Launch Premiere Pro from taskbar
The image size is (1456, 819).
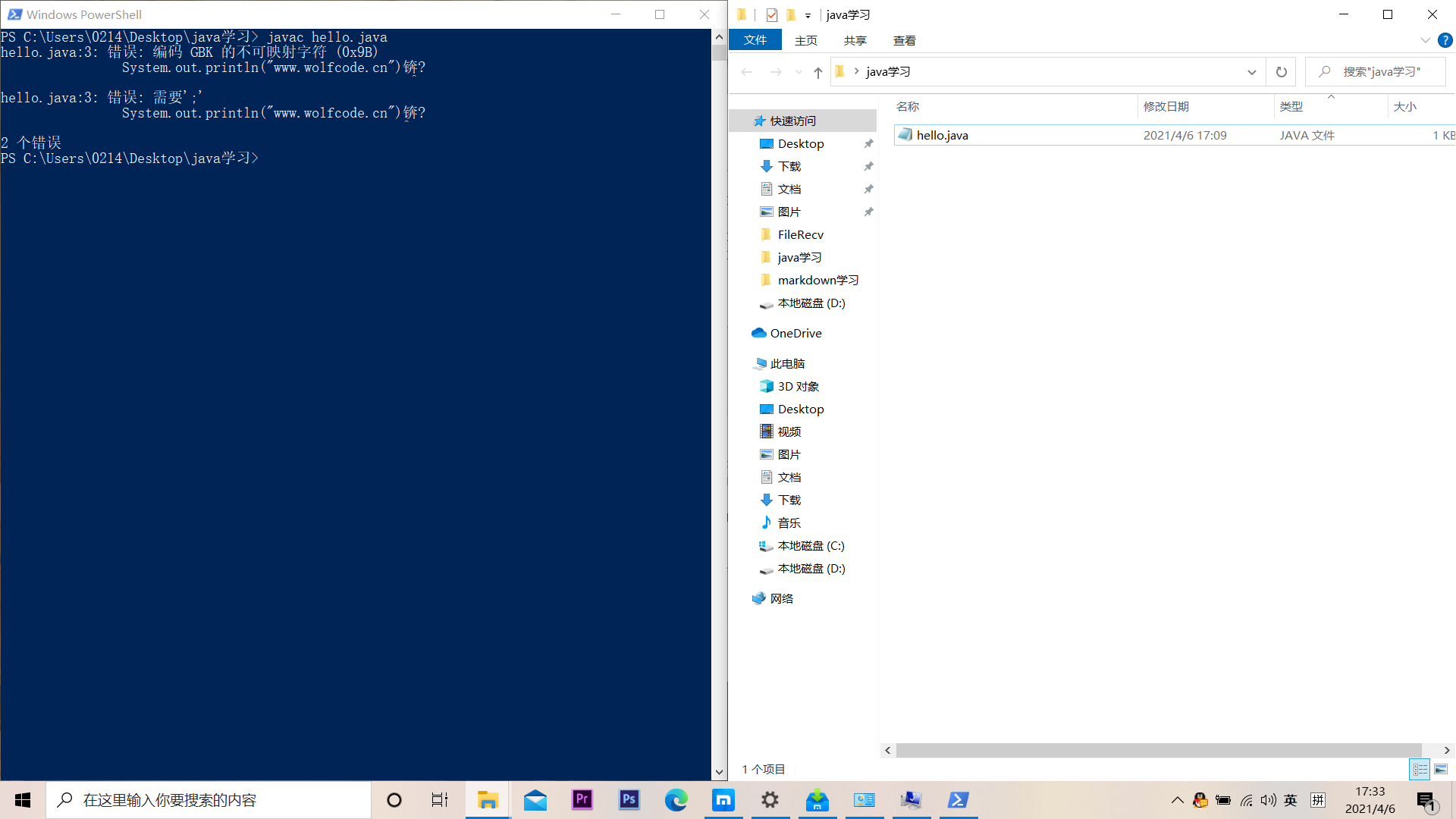pyautogui.click(x=582, y=800)
